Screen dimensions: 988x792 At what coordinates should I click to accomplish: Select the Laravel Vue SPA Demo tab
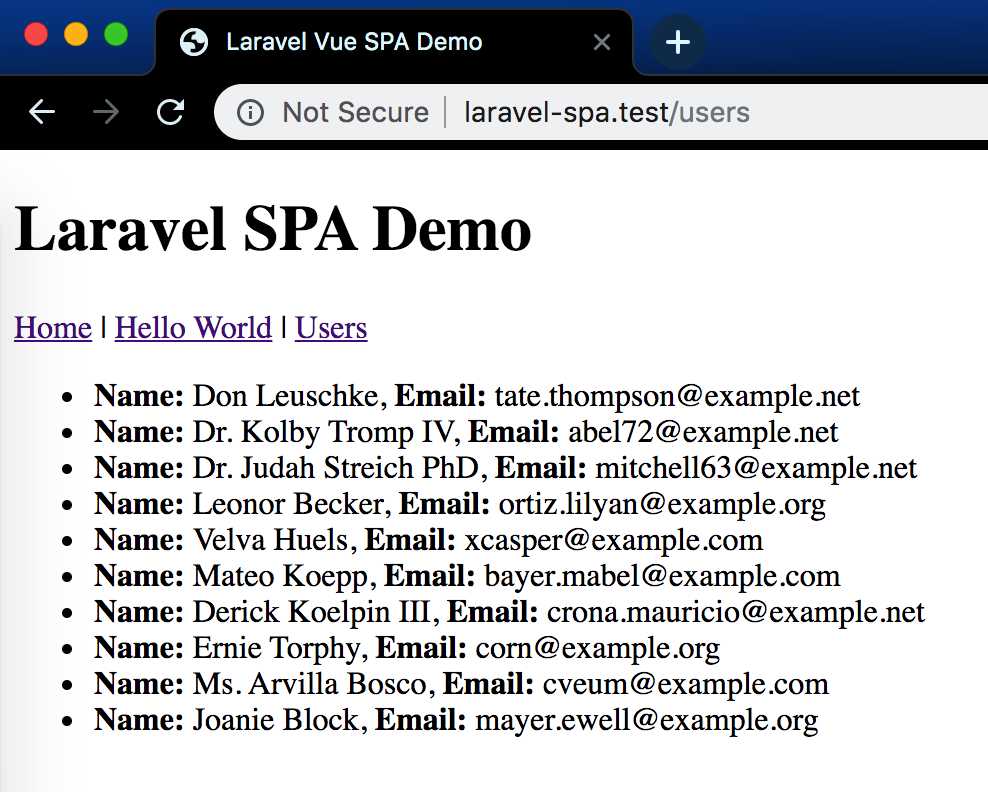tap(394, 42)
